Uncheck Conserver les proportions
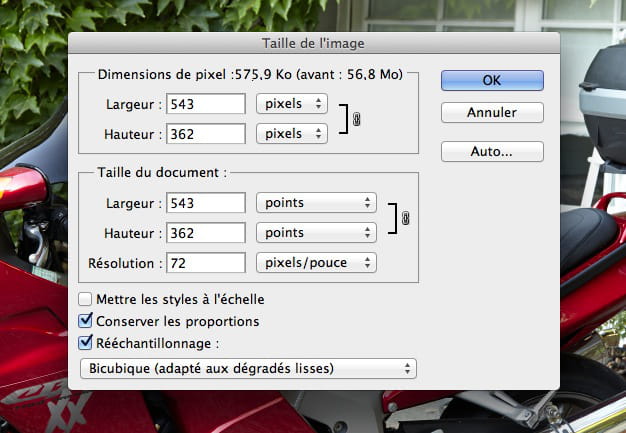626x433 pixels. (x=85, y=320)
